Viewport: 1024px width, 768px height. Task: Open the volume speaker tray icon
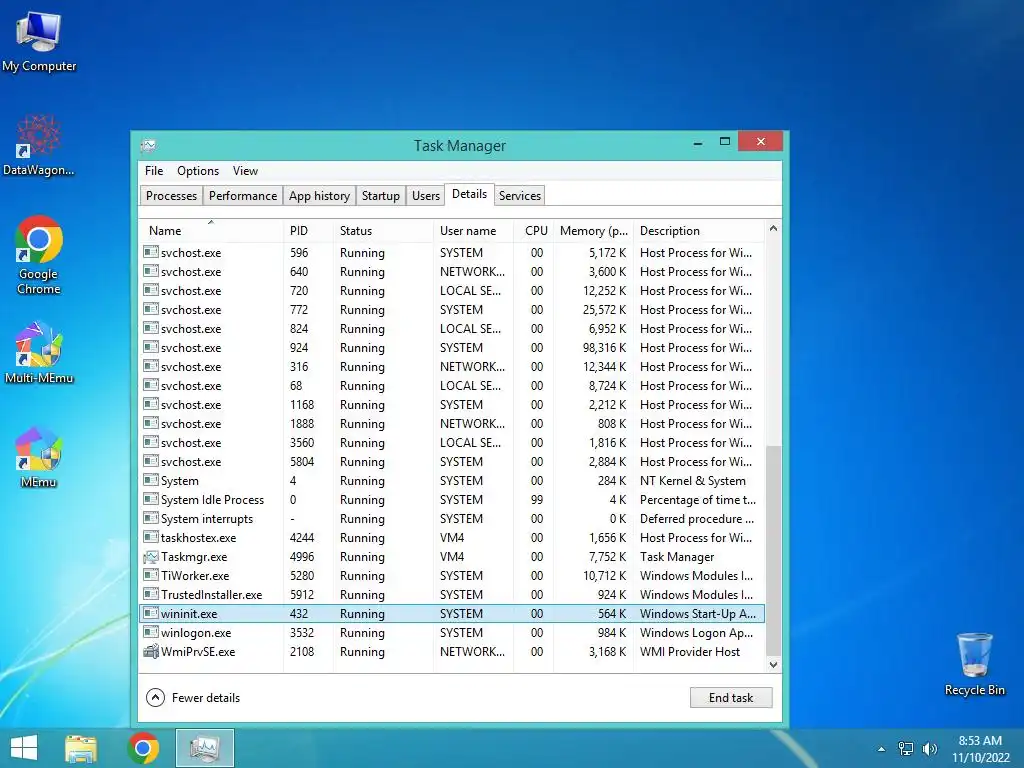(929, 749)
